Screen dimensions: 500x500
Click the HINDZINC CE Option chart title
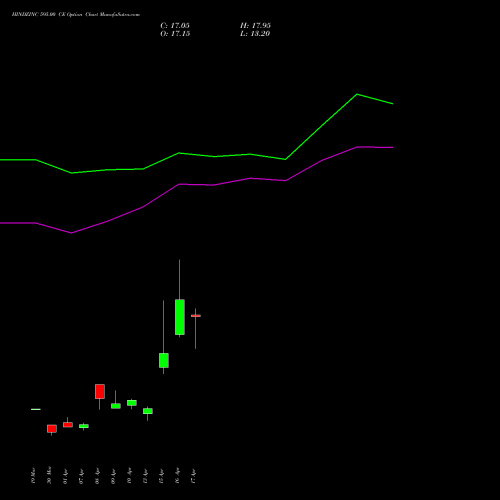(x=76, y=15)
